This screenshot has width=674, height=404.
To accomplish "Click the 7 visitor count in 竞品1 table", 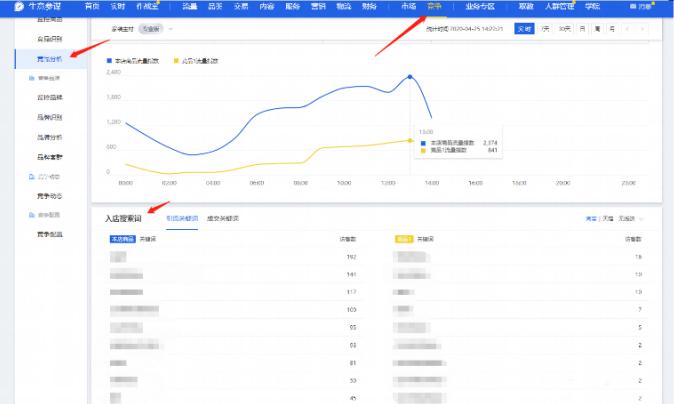I will point(640,309).
